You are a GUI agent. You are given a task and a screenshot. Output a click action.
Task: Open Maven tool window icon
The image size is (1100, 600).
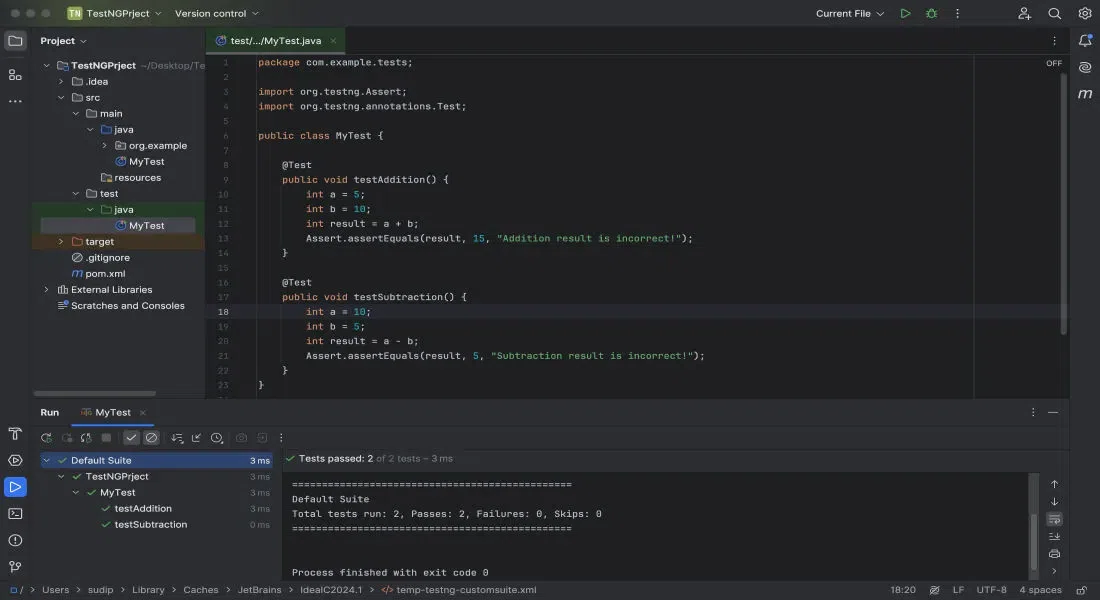coord(1085,94)
